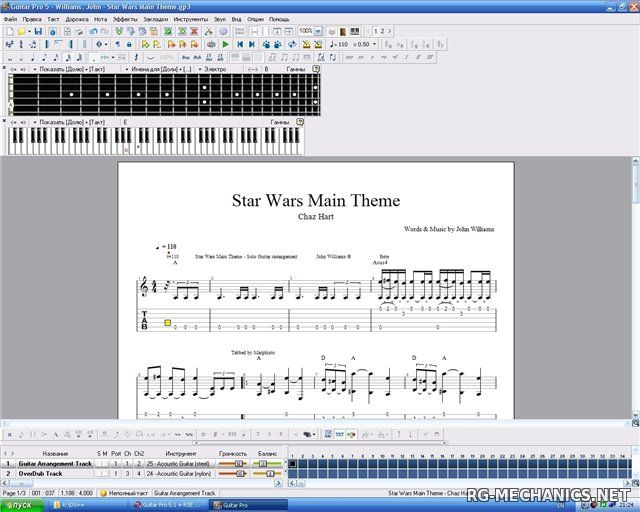Select the OverDub Track row name
640x512 pixels.
42,473
